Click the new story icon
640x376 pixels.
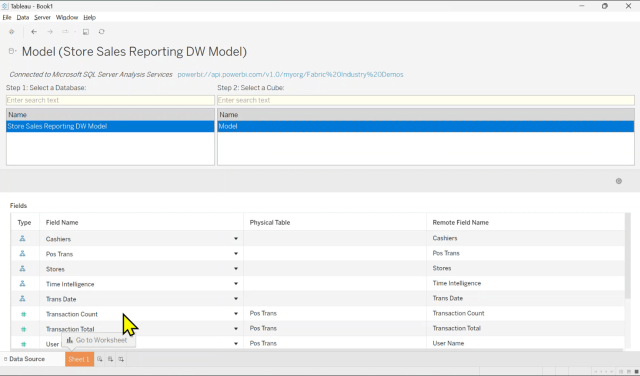click(x=121, y=359)
